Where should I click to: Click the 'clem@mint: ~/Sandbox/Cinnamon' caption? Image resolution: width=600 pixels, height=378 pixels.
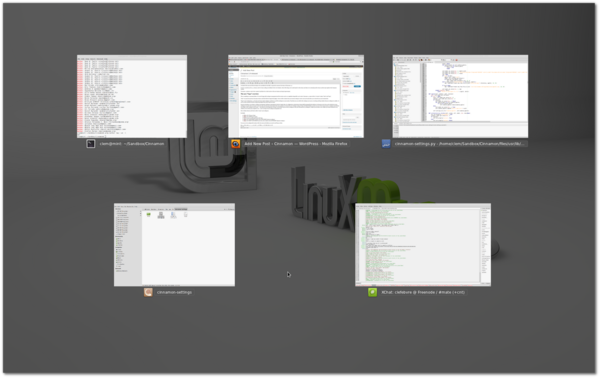(132, 144)
